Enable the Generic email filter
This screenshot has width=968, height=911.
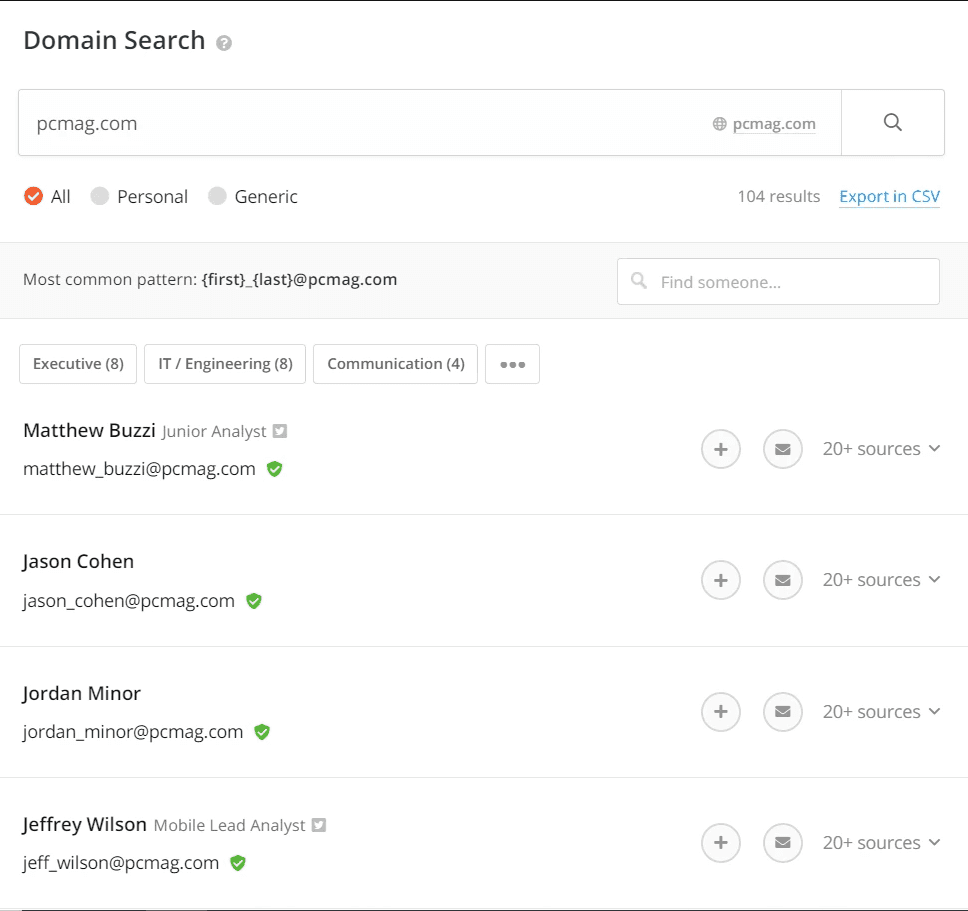tap(217, 196)
